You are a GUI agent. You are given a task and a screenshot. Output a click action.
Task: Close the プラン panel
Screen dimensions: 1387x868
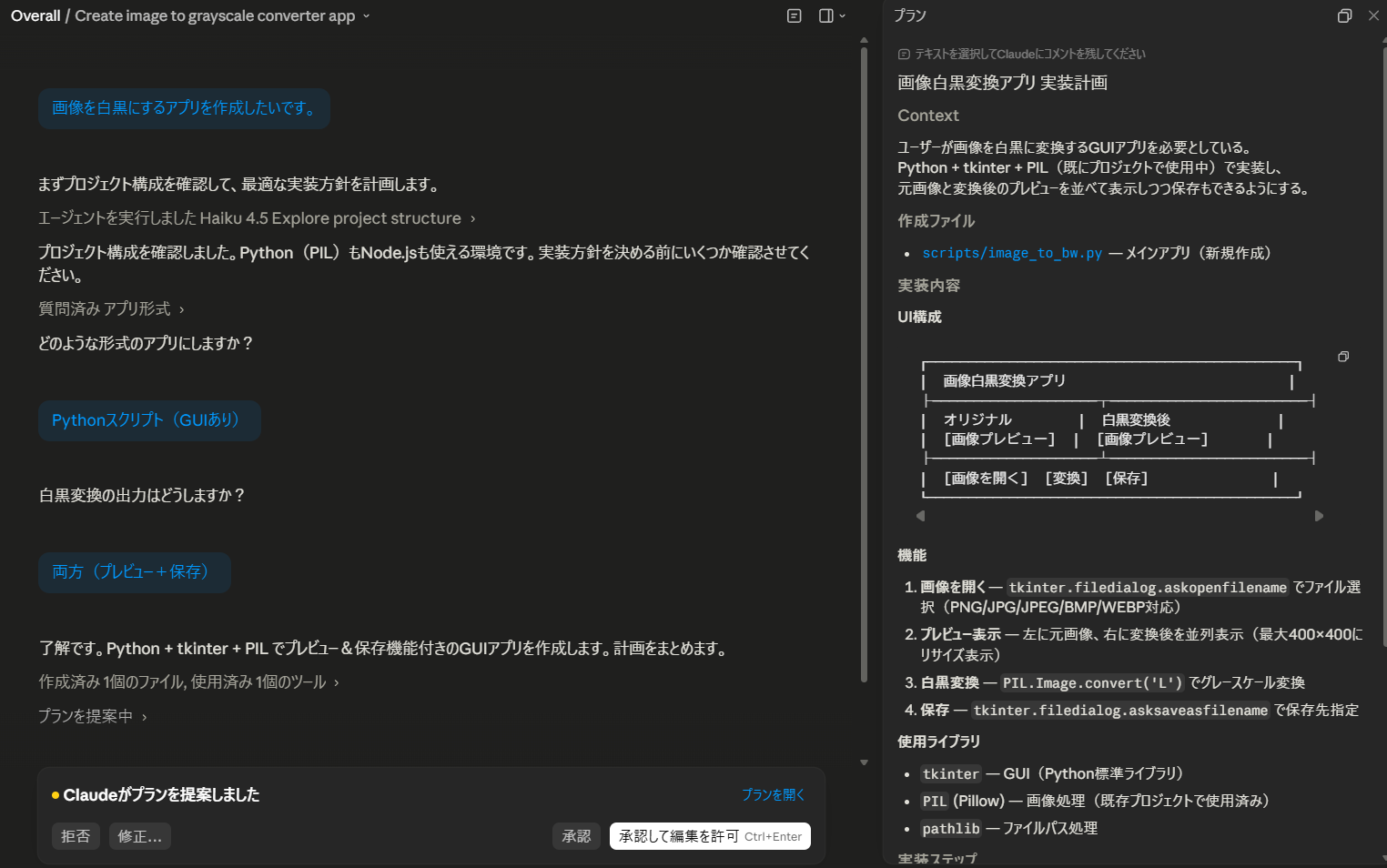[x=1373, y=15]
